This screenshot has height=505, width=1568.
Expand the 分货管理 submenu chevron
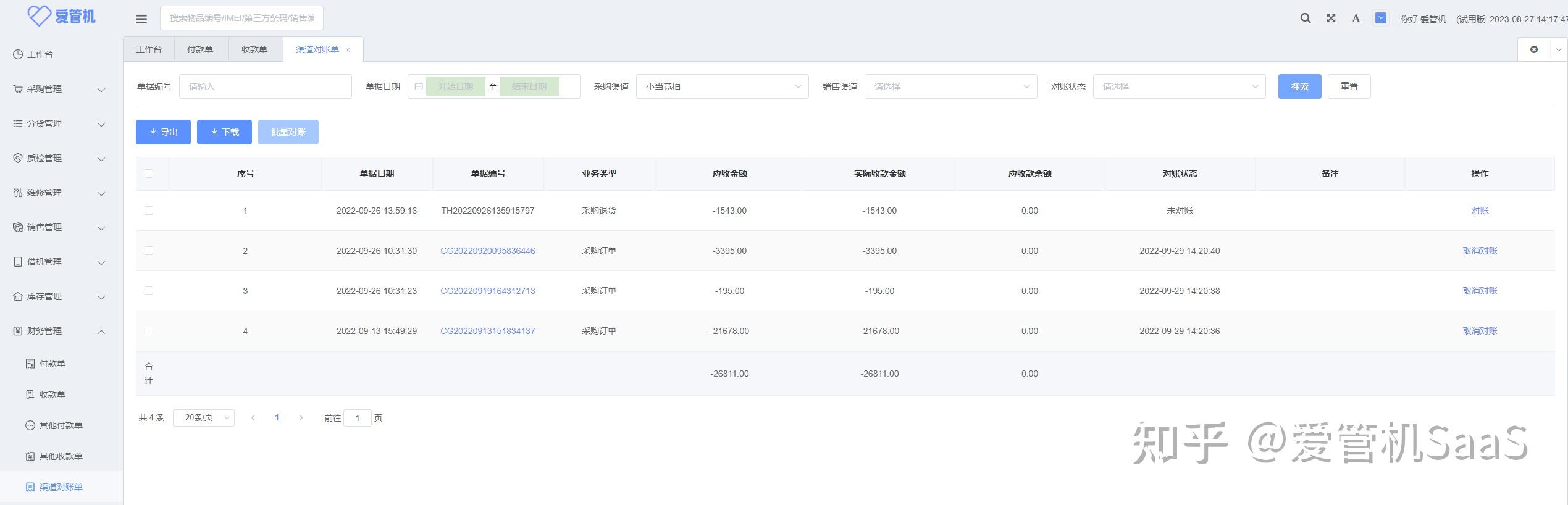pyautogui.click(x=101, y=124)
